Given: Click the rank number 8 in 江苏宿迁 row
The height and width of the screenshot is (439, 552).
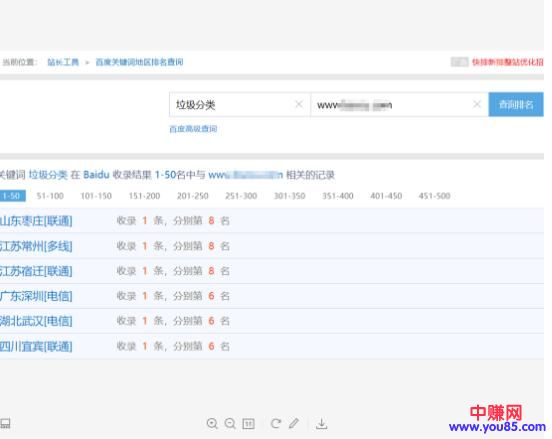Looking at the screenshot, I should click(211, 271).
